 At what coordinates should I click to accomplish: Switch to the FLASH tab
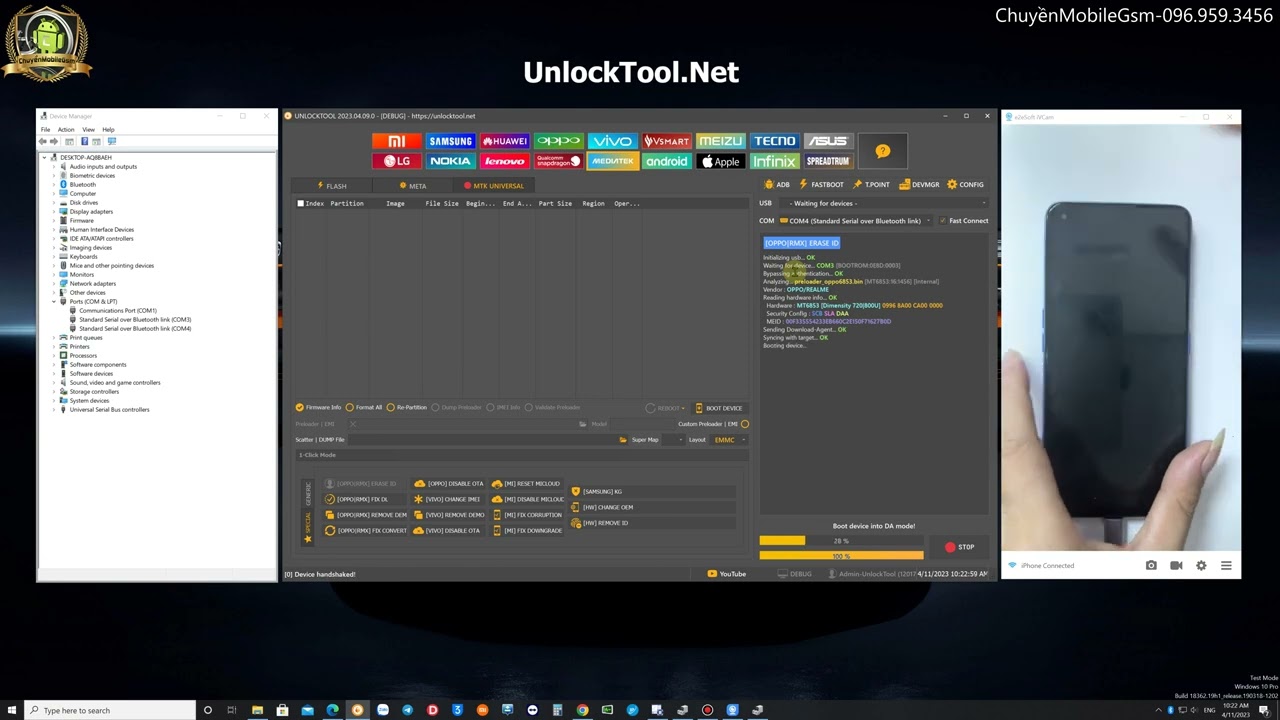point(331,186)
